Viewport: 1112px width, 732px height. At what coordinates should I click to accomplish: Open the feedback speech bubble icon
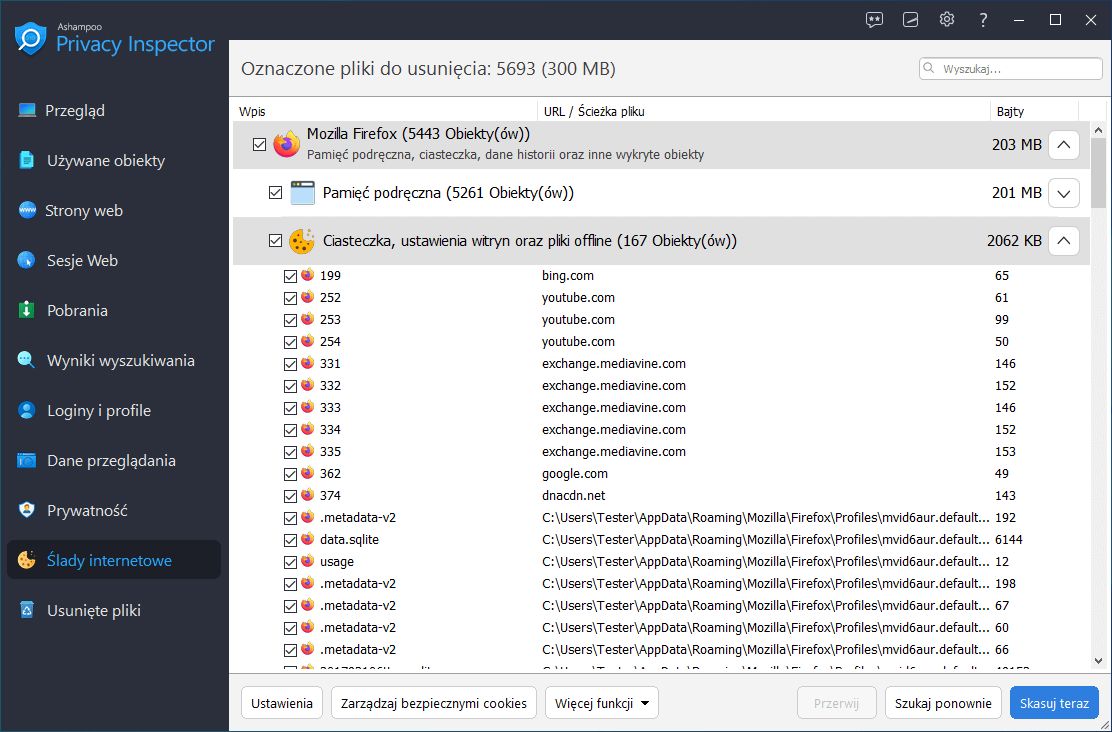(x=874, y=20)
